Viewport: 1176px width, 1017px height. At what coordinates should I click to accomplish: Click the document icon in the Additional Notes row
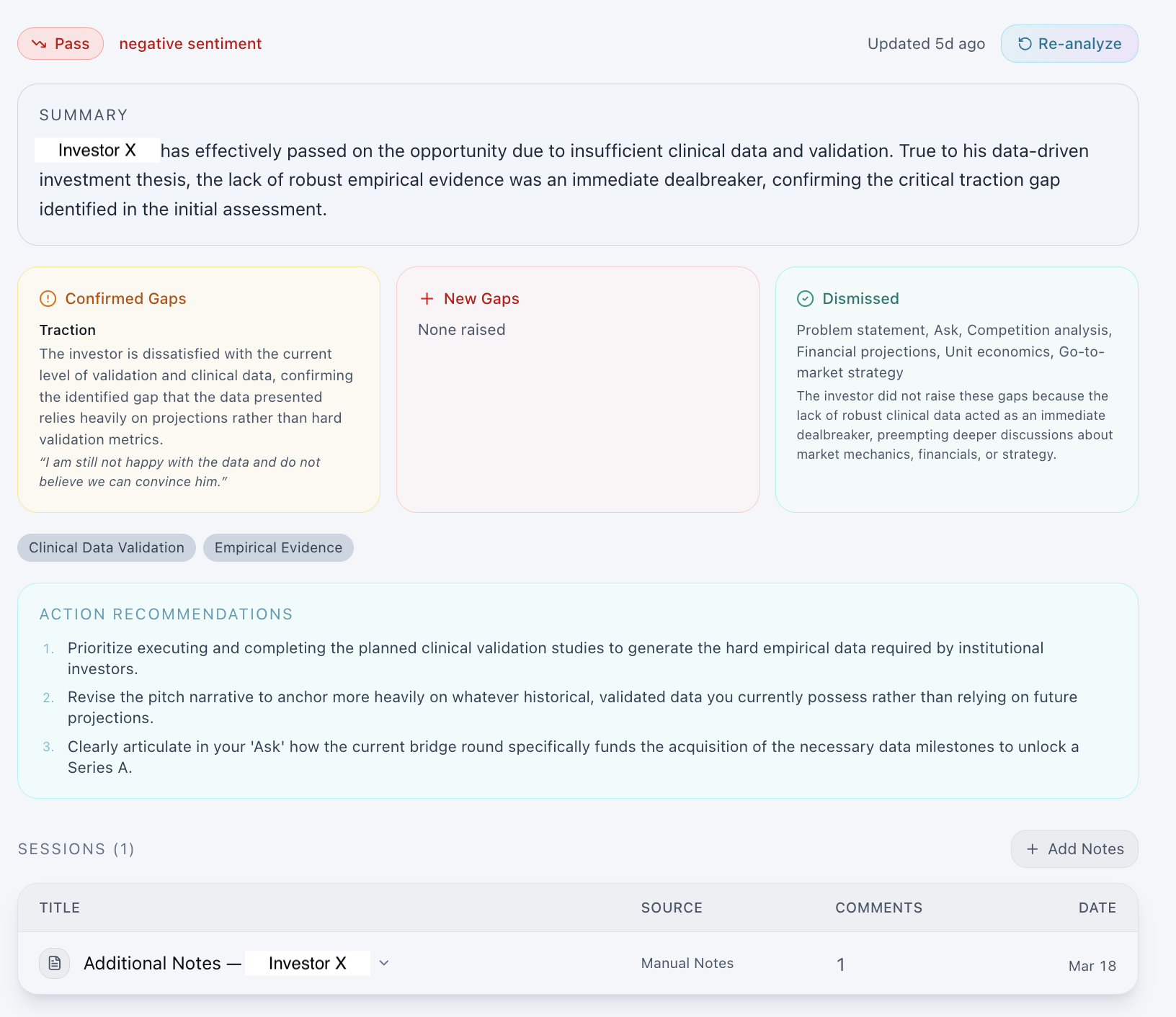(x=54, y=962)
